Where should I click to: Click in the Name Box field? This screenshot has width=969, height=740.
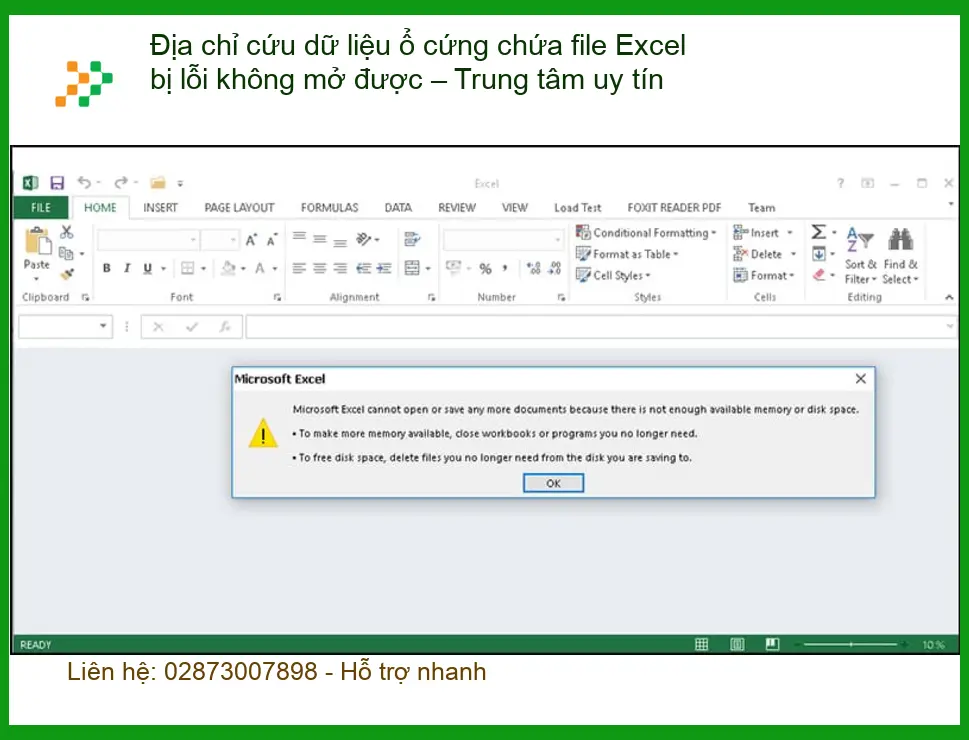pyautogui.click(x=66, y=326)
